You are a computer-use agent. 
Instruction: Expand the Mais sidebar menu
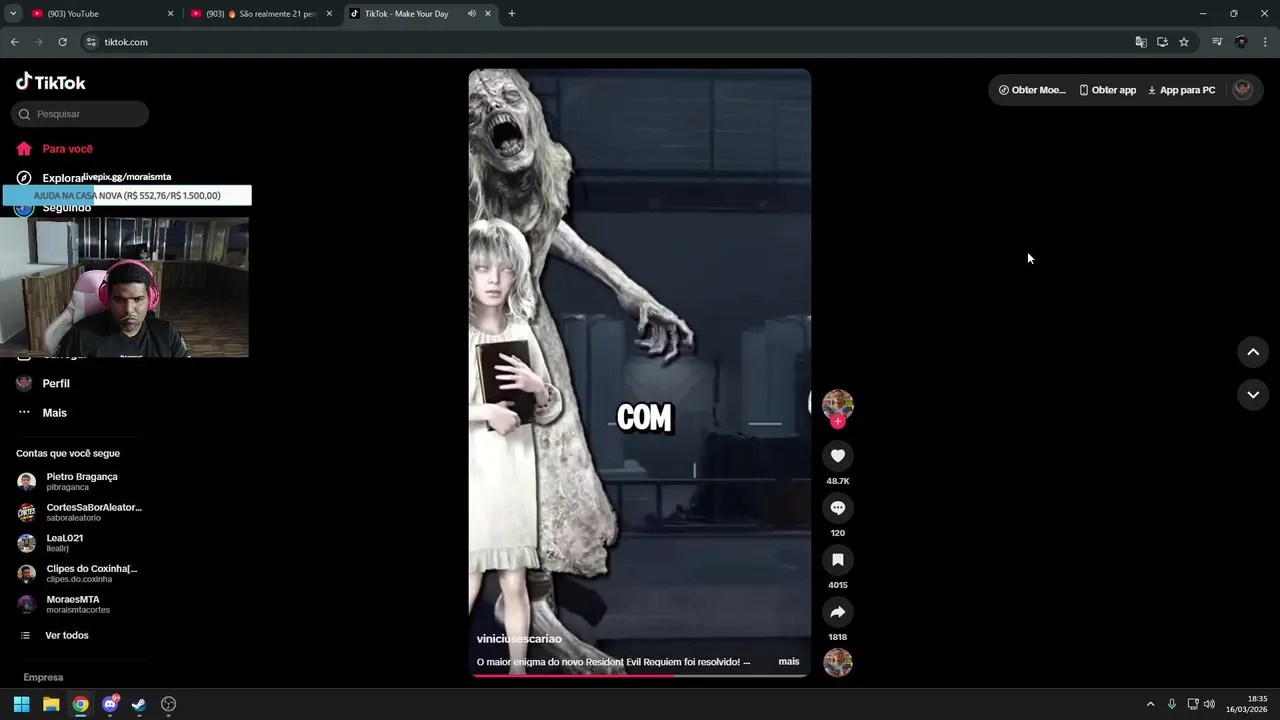(43, 413)
